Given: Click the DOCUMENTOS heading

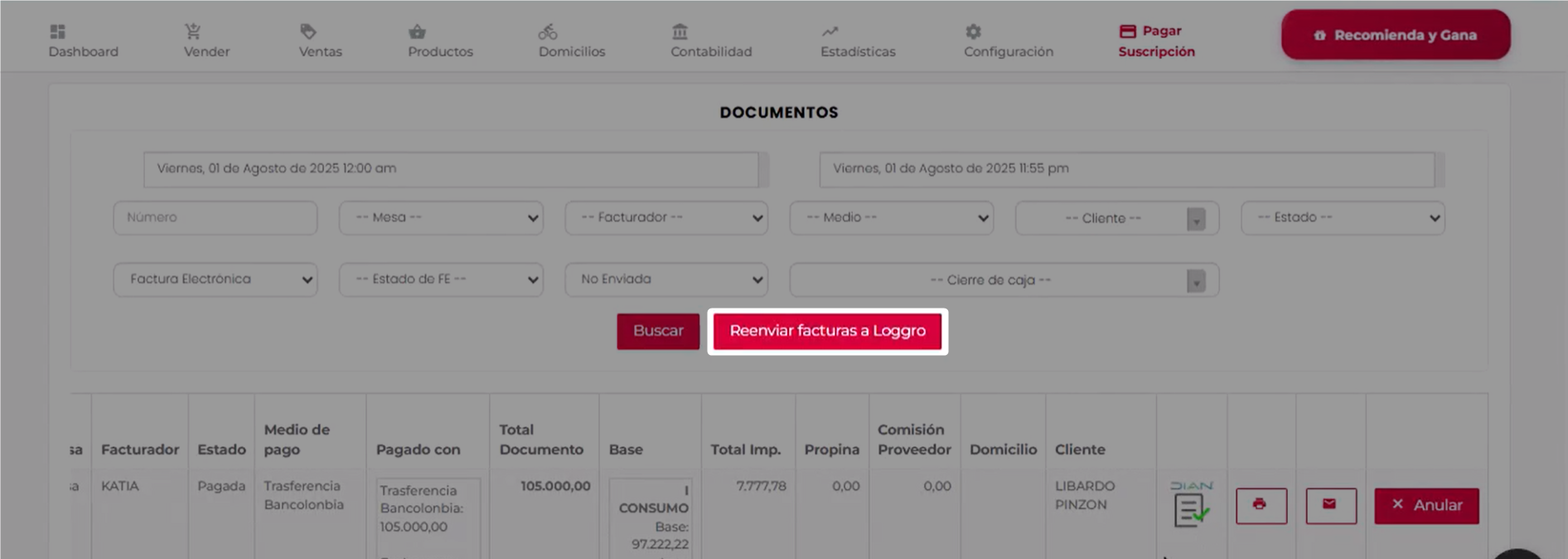Looking at the screenshot, I should tap(779, 113).
